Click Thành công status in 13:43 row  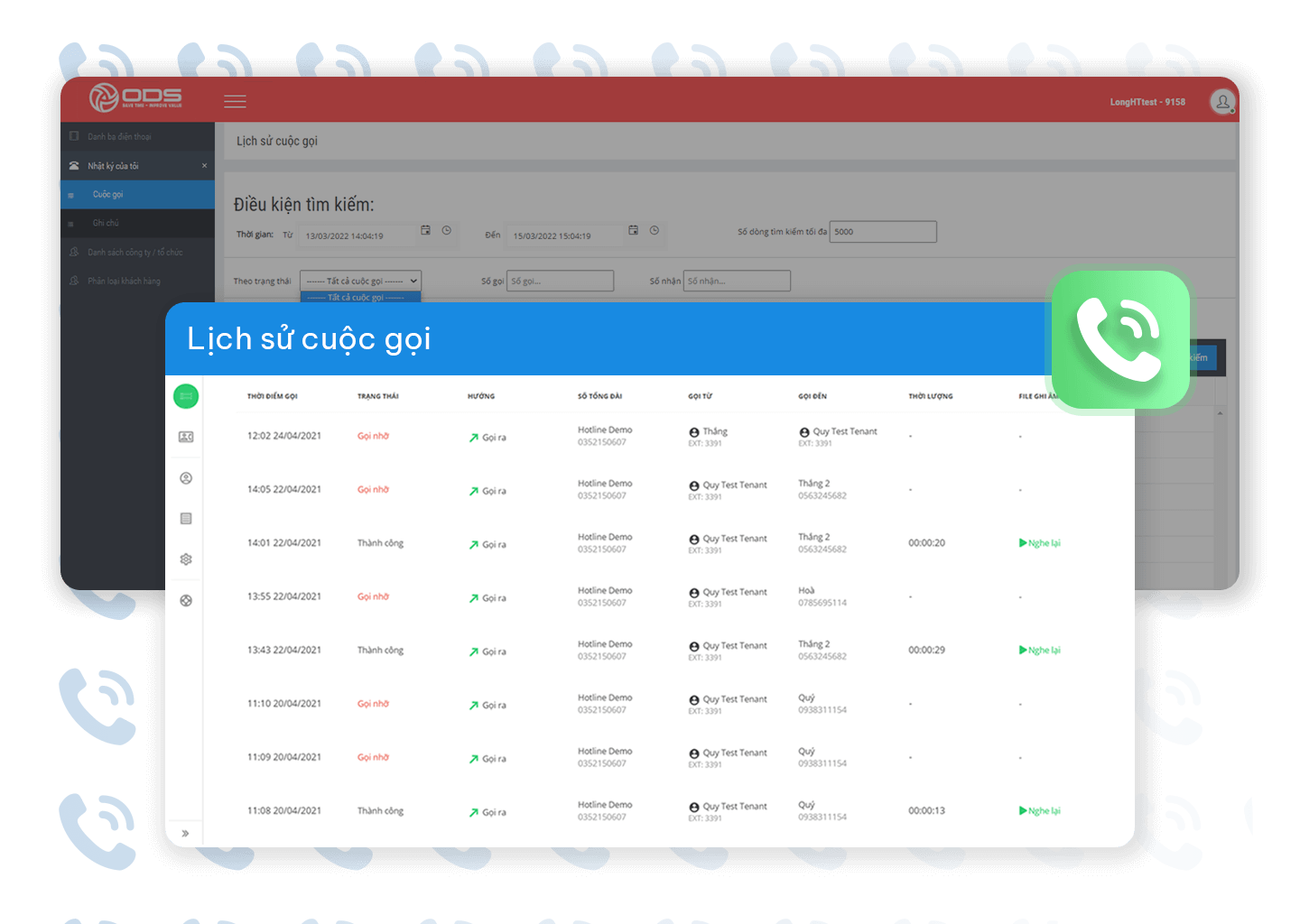click(380, 650)
